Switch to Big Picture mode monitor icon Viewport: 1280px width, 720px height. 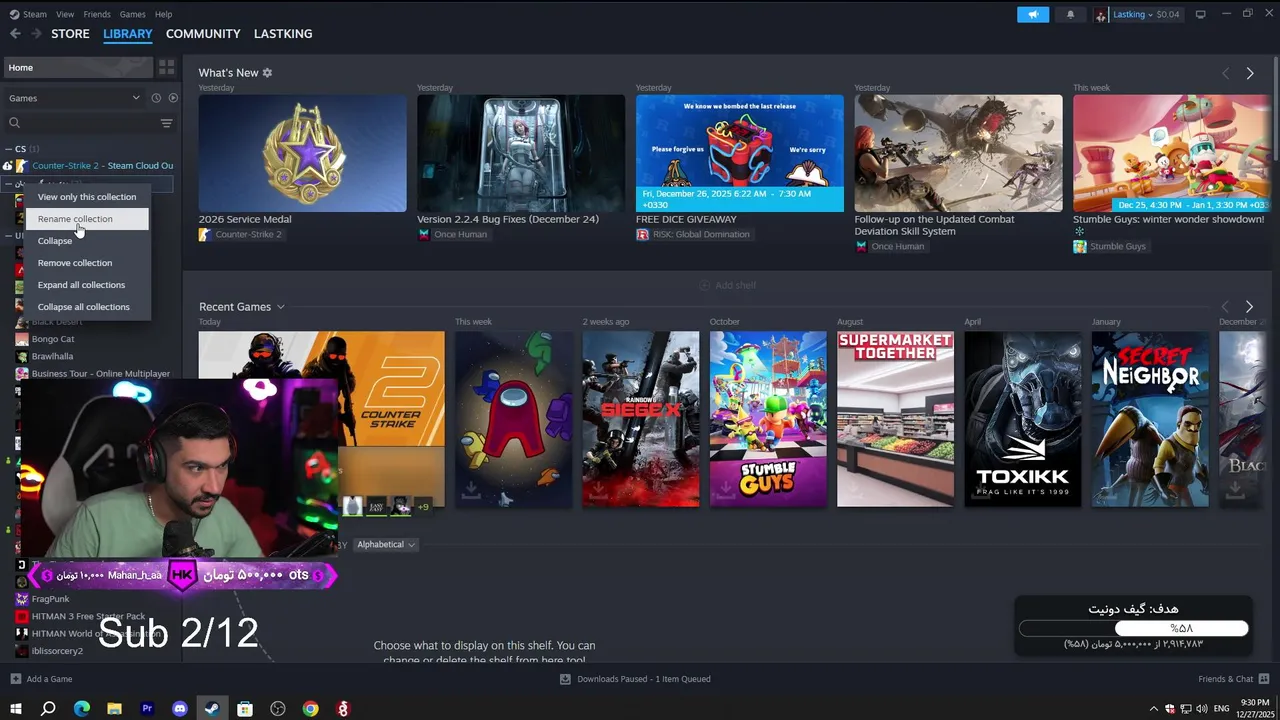1201,14
